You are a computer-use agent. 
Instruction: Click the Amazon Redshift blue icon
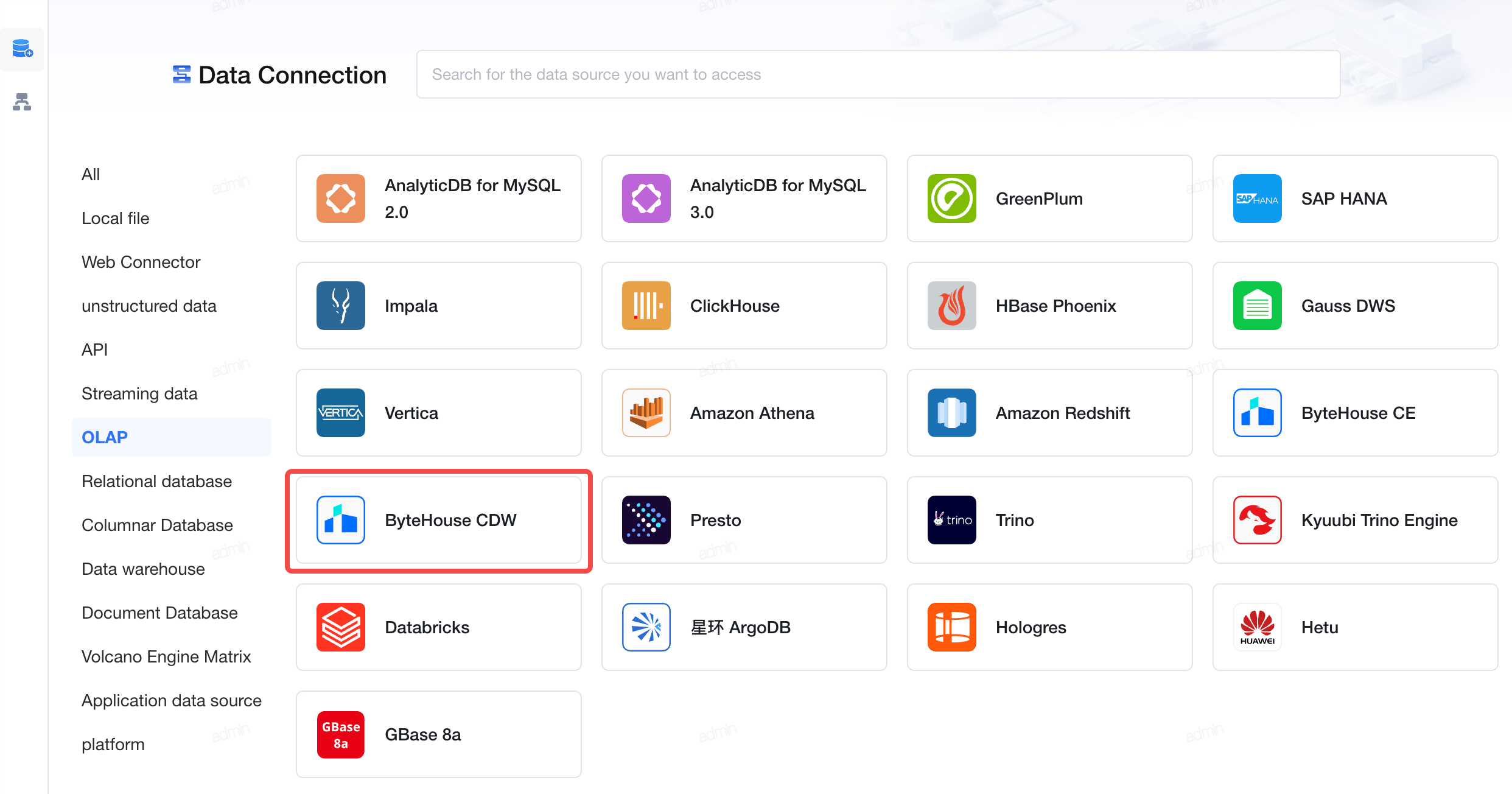click(951, 413)
